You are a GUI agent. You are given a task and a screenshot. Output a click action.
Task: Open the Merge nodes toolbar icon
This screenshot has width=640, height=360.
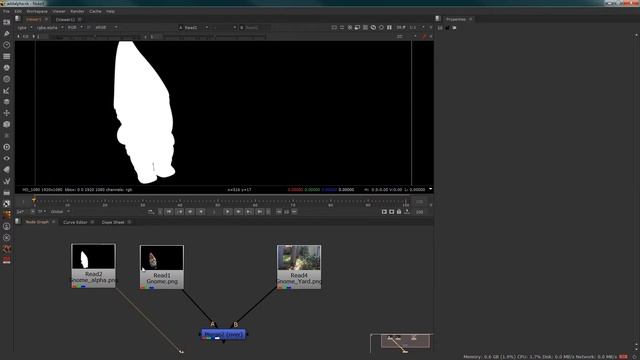(x=7, y=102)
